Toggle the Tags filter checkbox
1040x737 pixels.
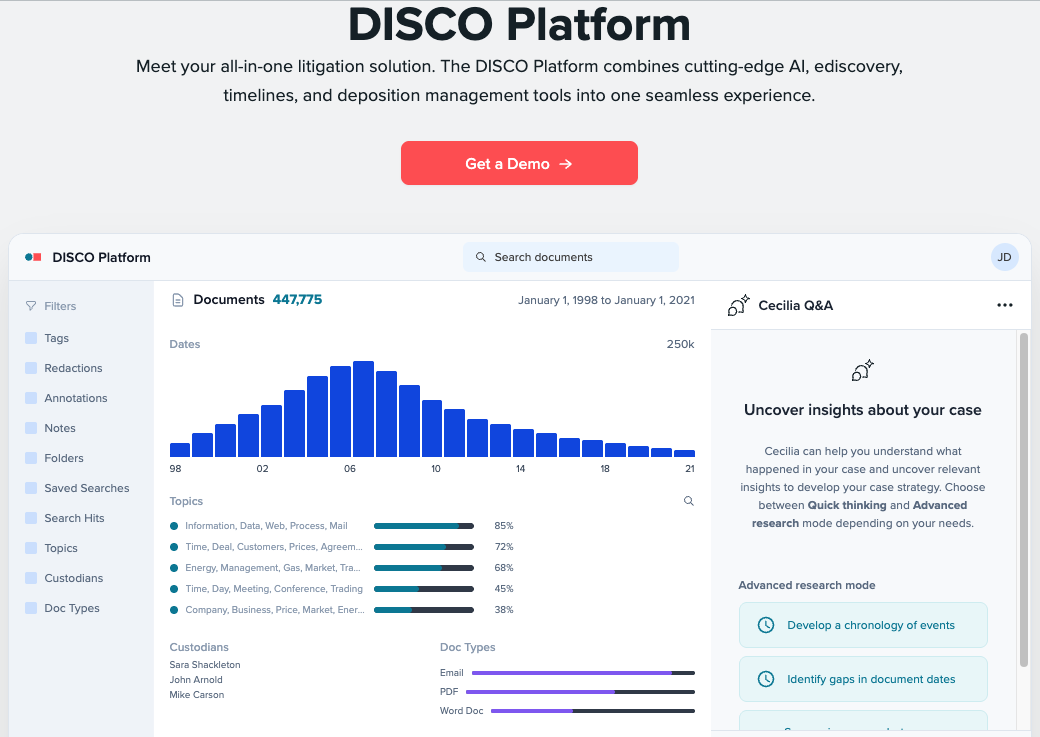coord(32,338)
